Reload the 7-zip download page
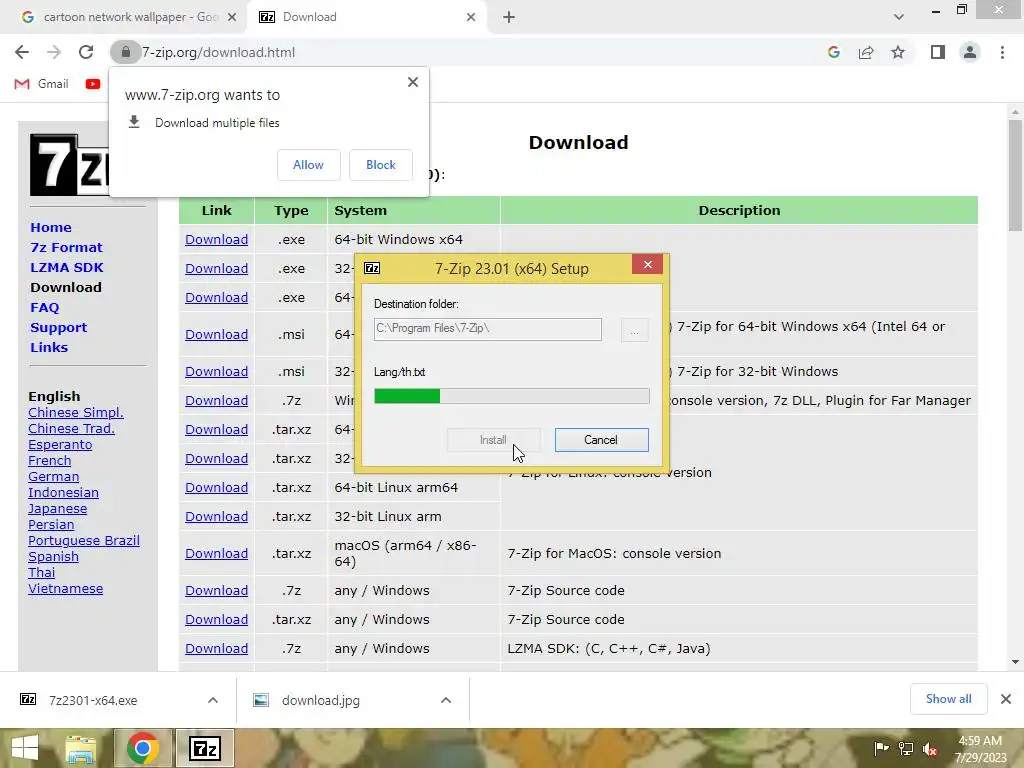The image size is (1024, 768). (x=86, y=52)
